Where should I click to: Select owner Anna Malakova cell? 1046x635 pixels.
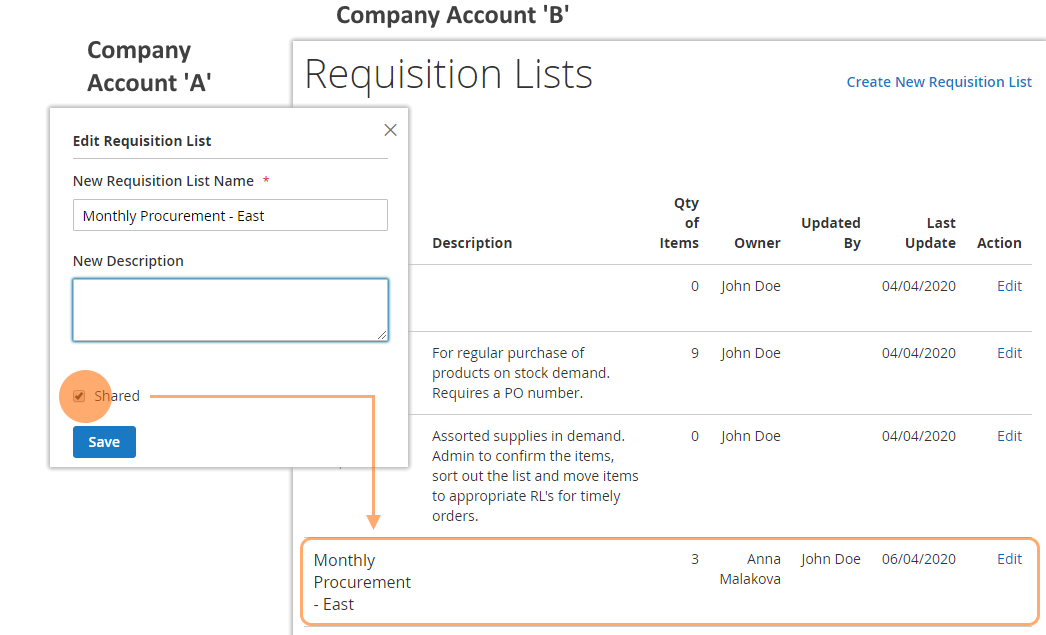coord(750,569)
